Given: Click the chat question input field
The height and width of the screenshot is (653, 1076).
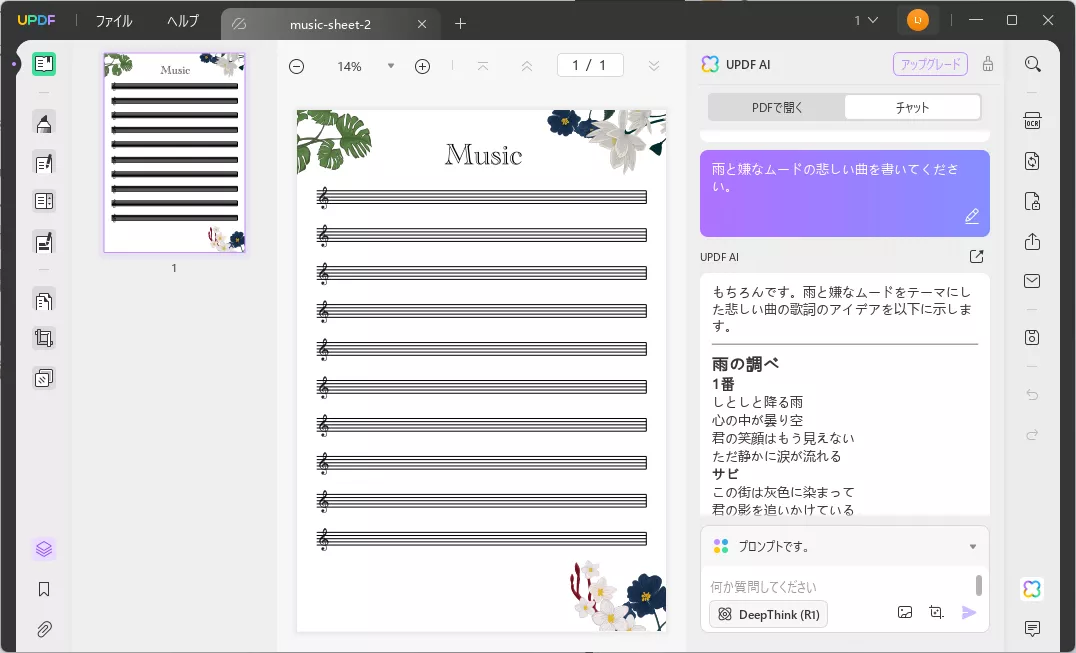Looking at the screenshot, I should (x=840, y=587).
